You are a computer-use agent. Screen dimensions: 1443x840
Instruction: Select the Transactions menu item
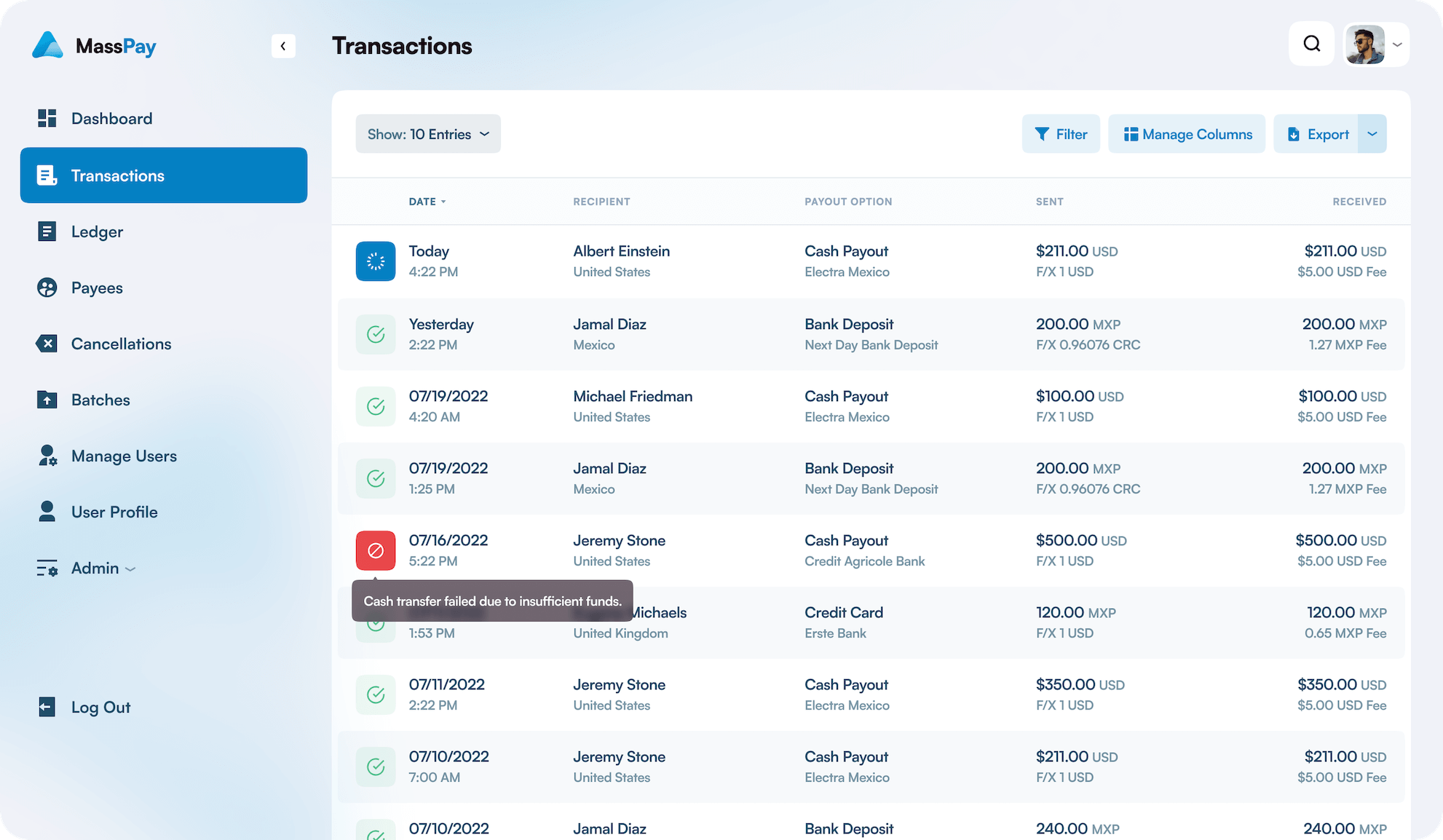tap(164, 175)
